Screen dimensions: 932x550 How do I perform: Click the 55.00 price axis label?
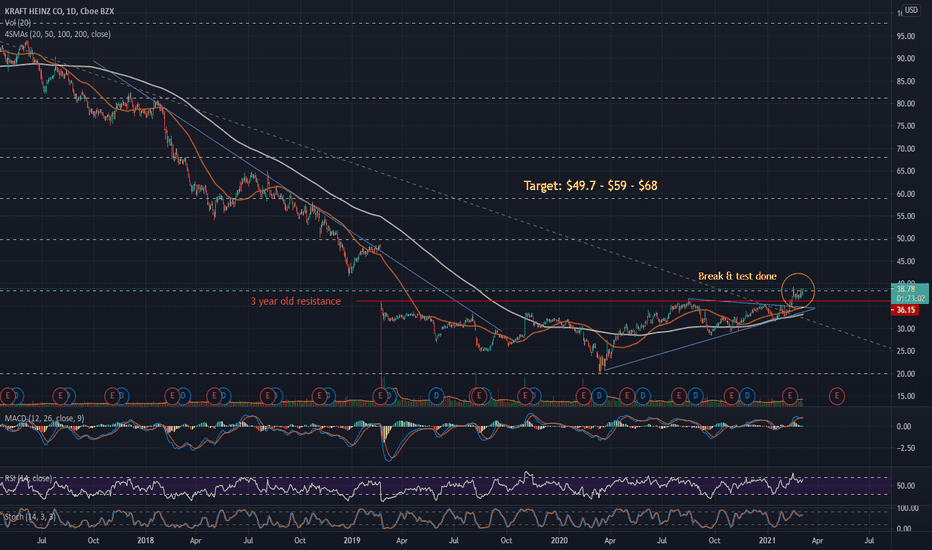click(x=906, y=216)
